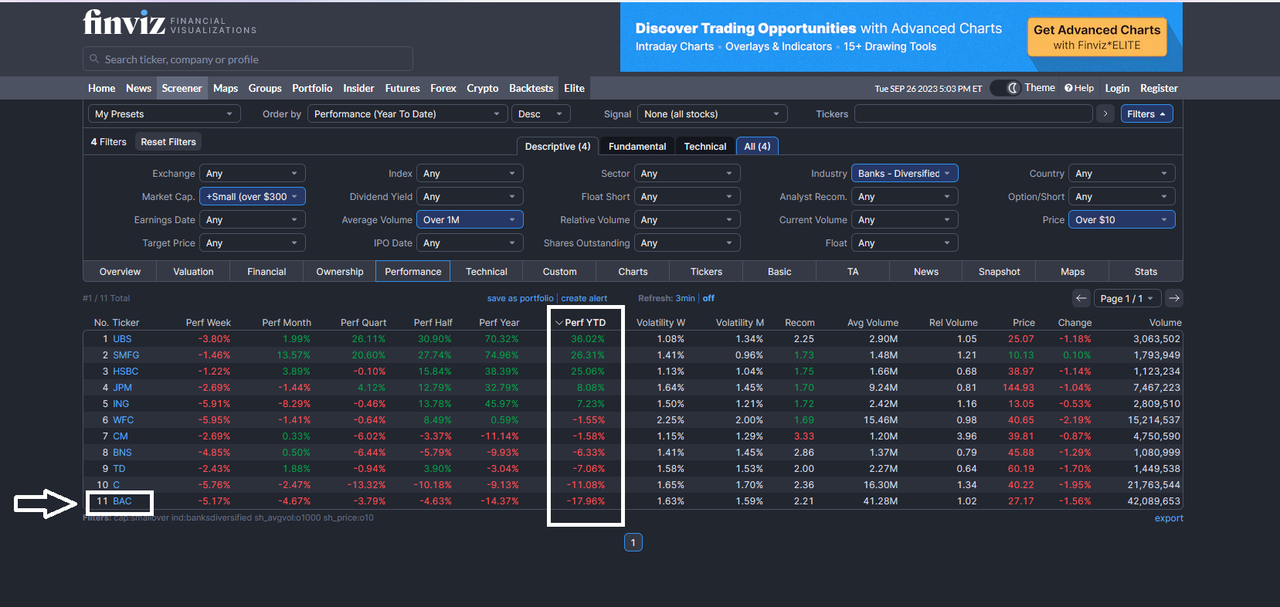The height and width of the screenshot is (607, 1280).
Task: Click Reset Filters button
Action: [x=168, y=142]
